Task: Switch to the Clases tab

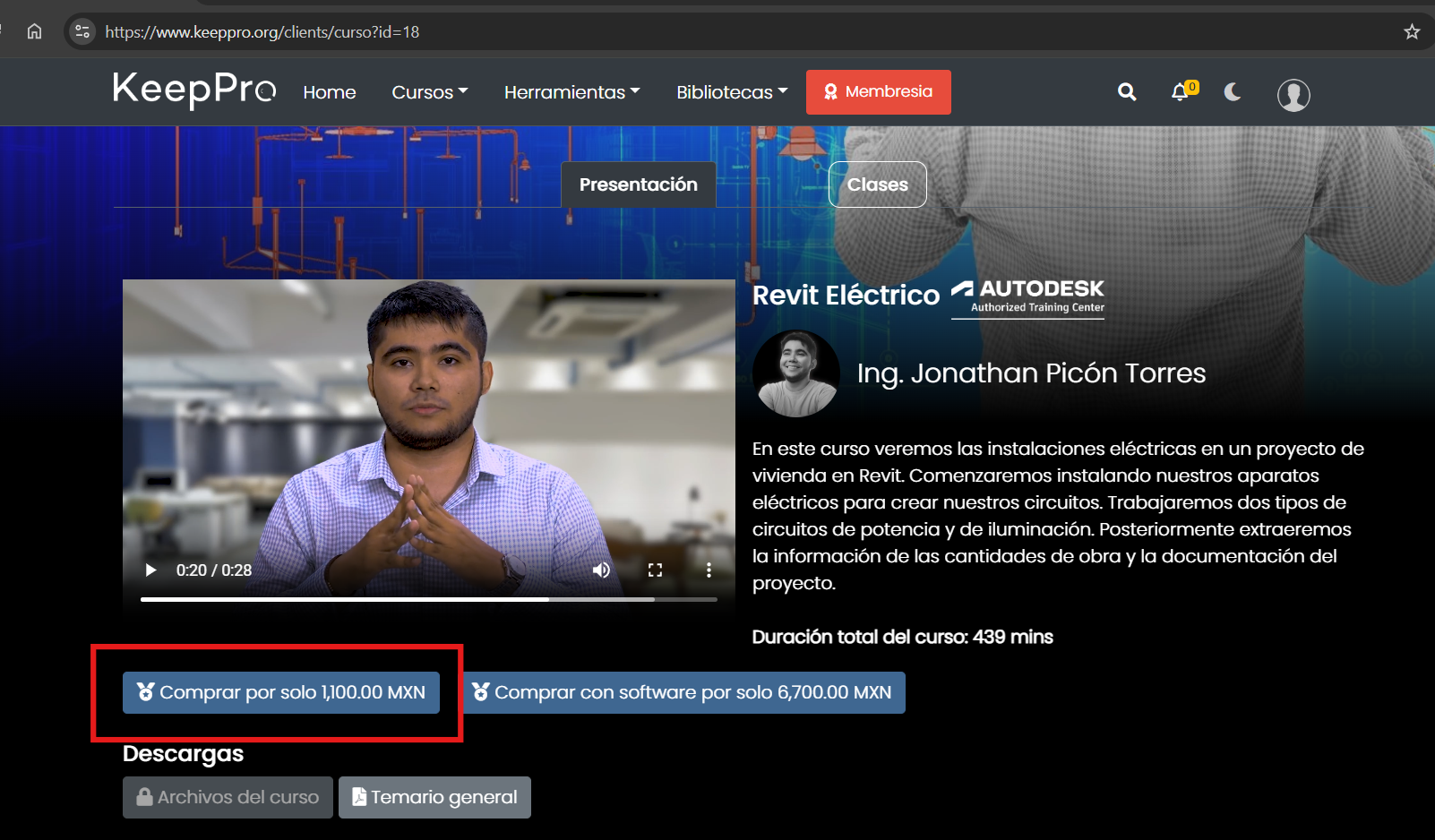Action: click(878, 184)
